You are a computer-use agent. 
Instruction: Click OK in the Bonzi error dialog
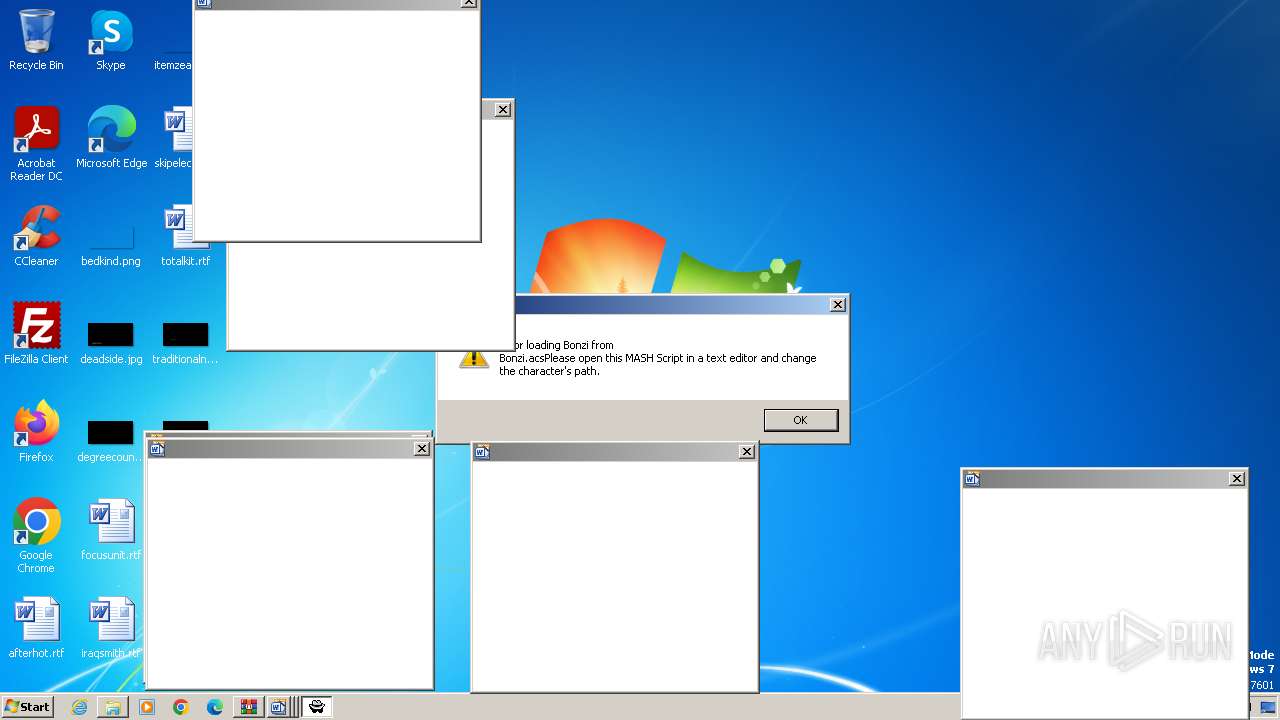(x=800, y=420)
